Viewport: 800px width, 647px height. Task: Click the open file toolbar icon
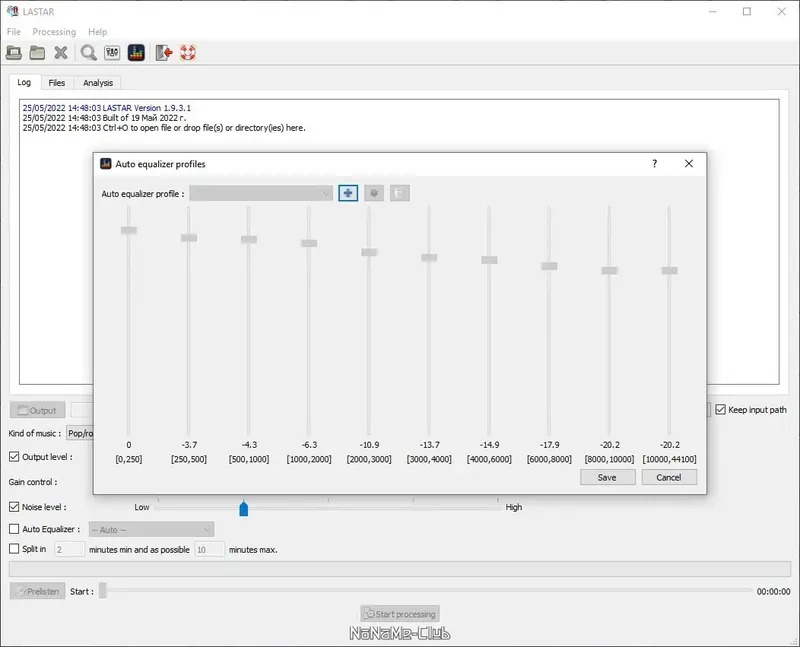pyautogui.click(x=14, y=53)
